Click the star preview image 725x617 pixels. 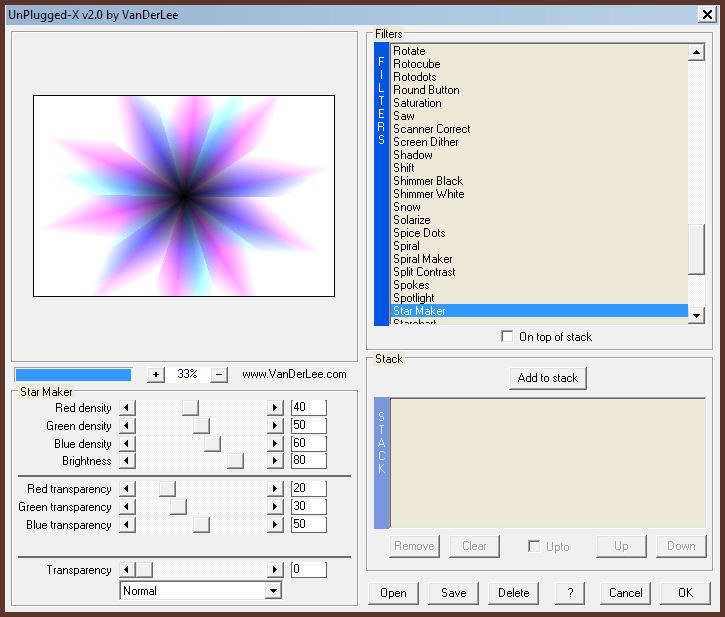point(184,196)
